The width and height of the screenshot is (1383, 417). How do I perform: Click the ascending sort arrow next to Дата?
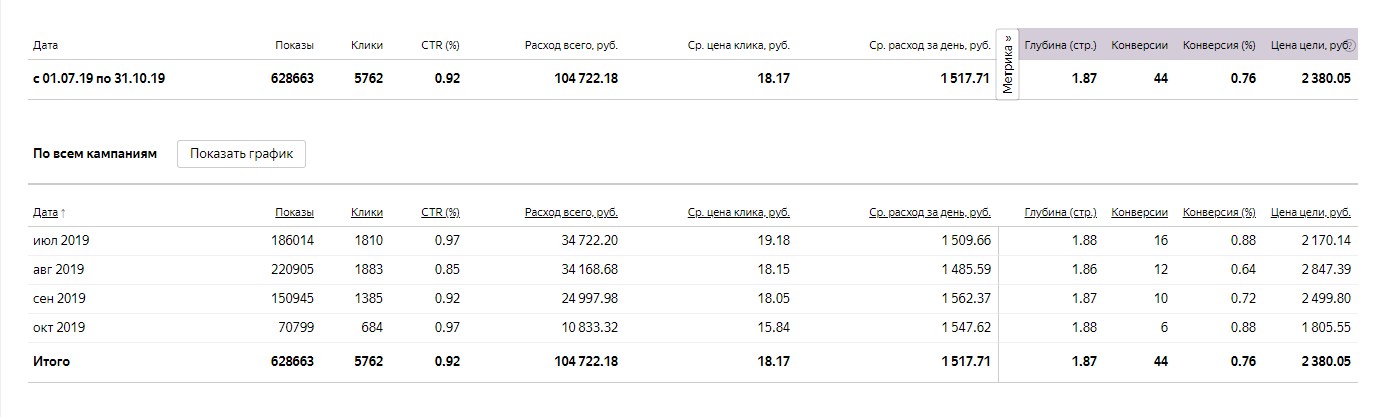(63, 213)
